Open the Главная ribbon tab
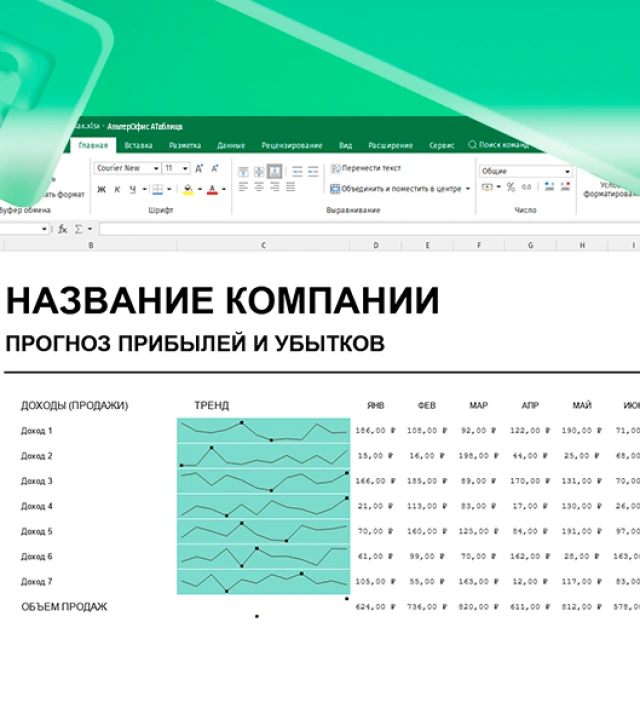Screen dimensions: 640x720 (93, 145)
